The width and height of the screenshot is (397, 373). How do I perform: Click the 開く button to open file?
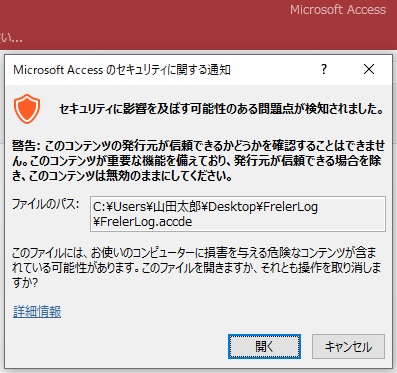264,347
